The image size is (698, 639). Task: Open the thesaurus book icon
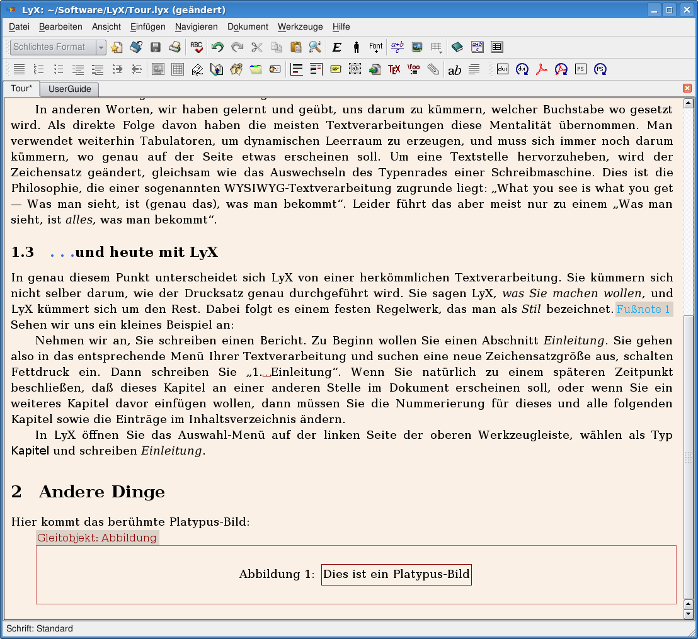tap(457, 47)
